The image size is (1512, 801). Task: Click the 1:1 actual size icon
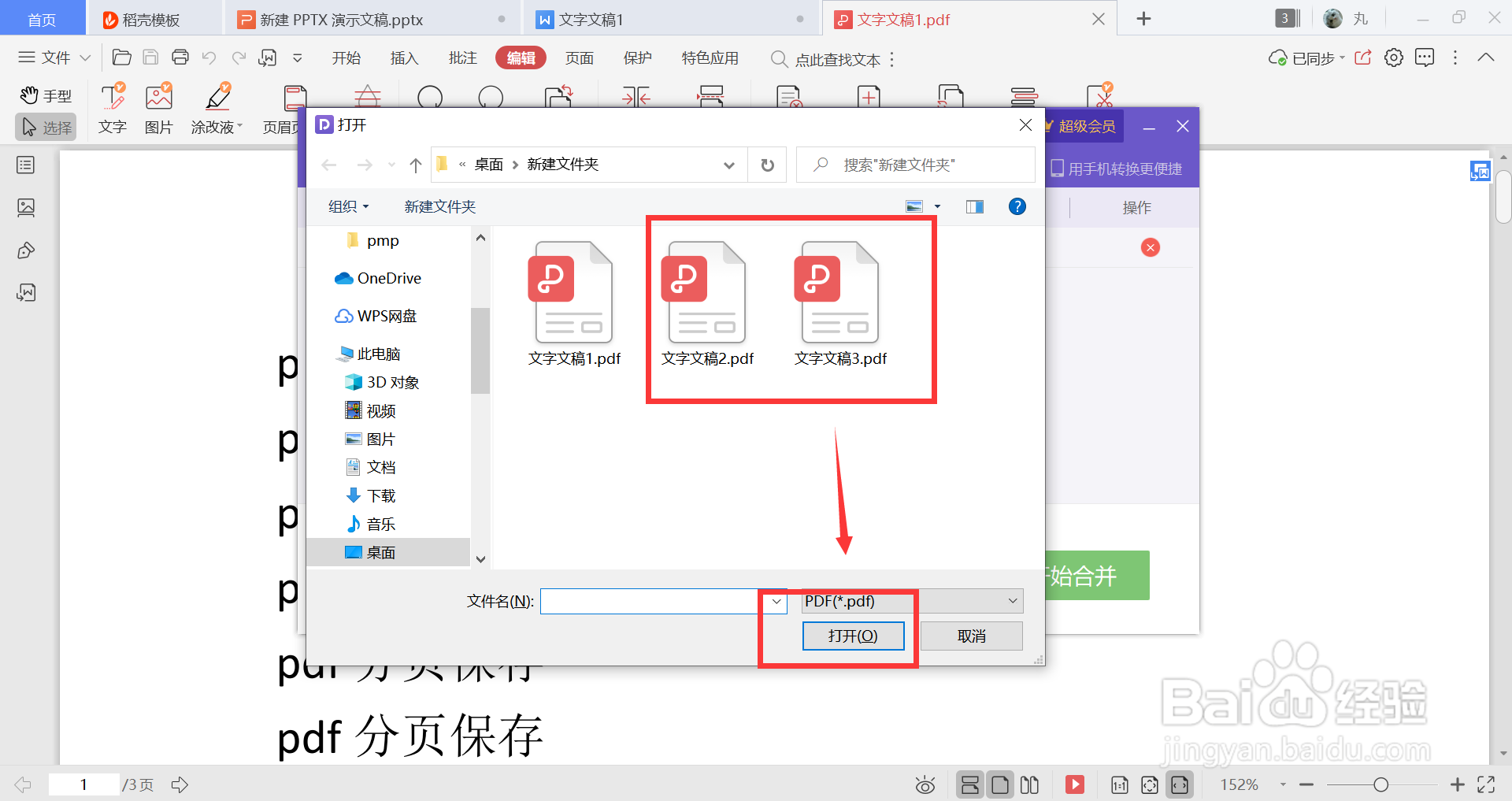coord(1119,784)
